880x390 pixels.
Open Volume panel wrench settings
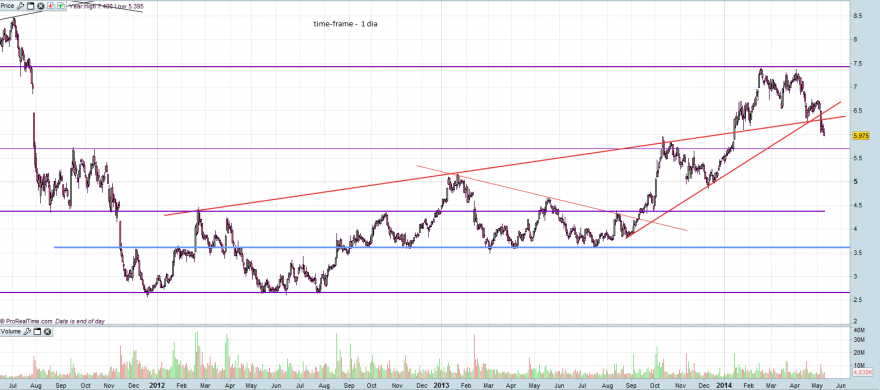coord(27,332)
